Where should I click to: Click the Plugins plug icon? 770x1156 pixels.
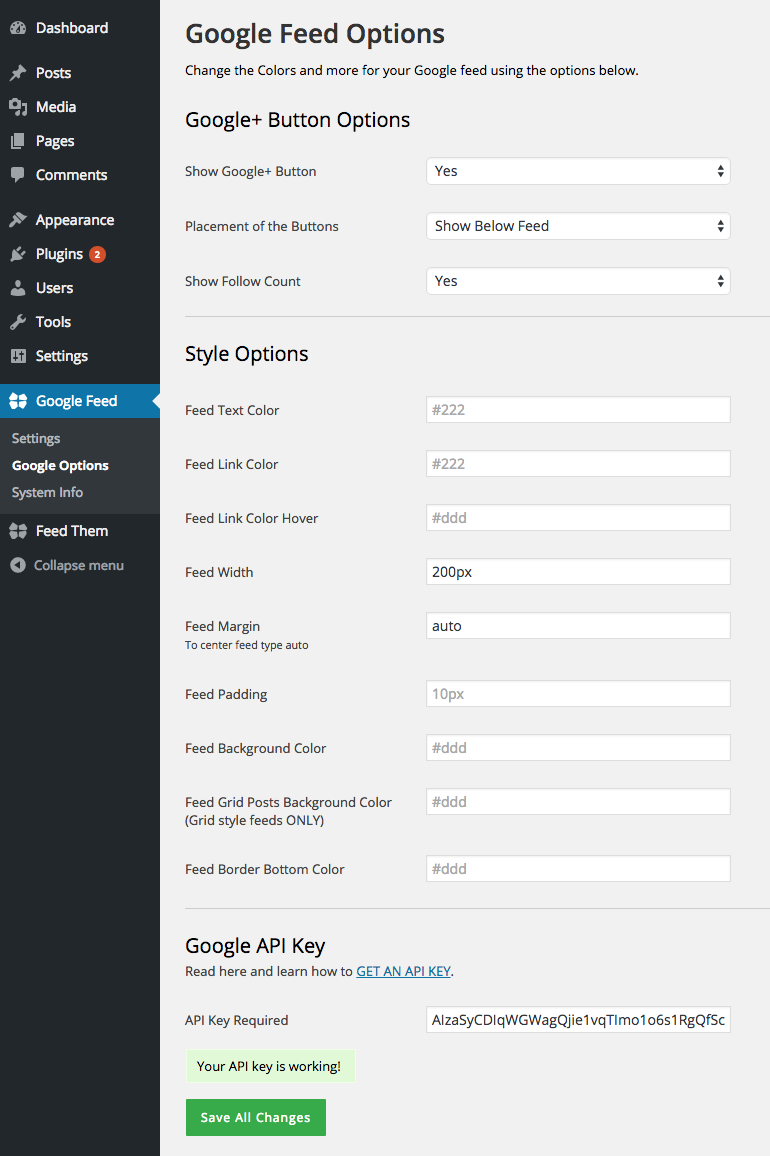tap(18, 254)
